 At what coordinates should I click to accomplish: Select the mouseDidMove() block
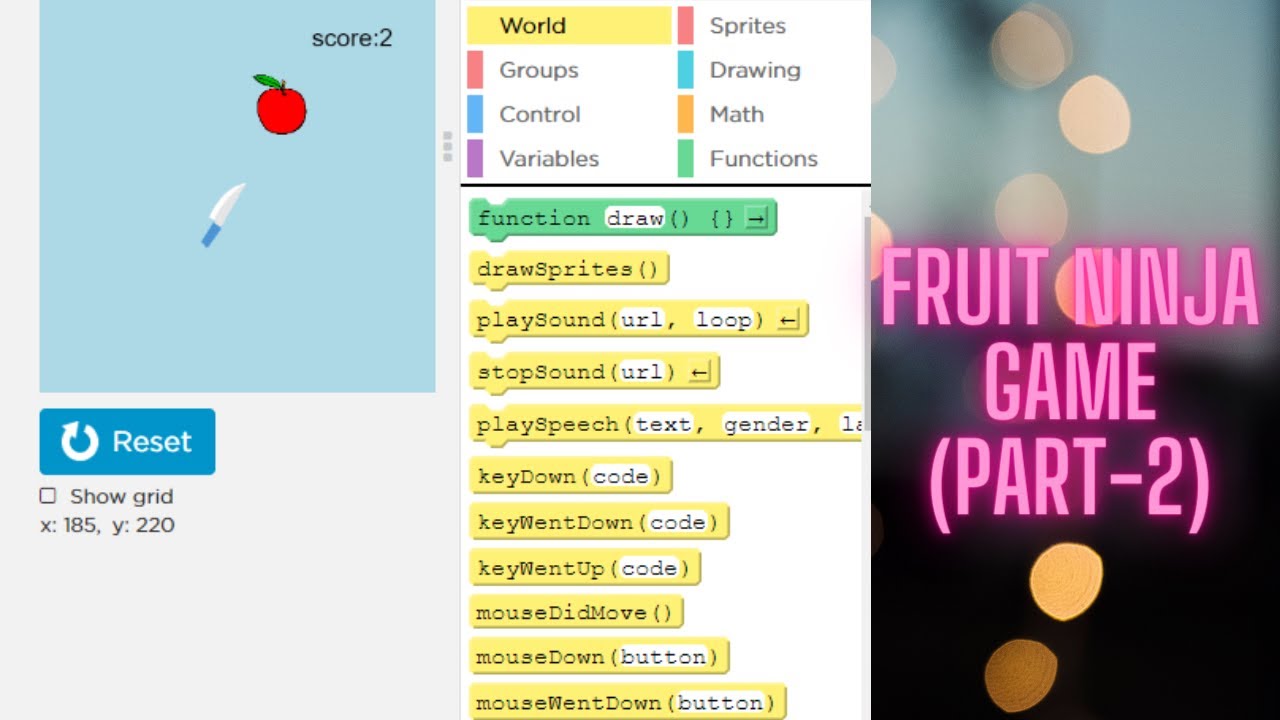[x=576, y=612]
